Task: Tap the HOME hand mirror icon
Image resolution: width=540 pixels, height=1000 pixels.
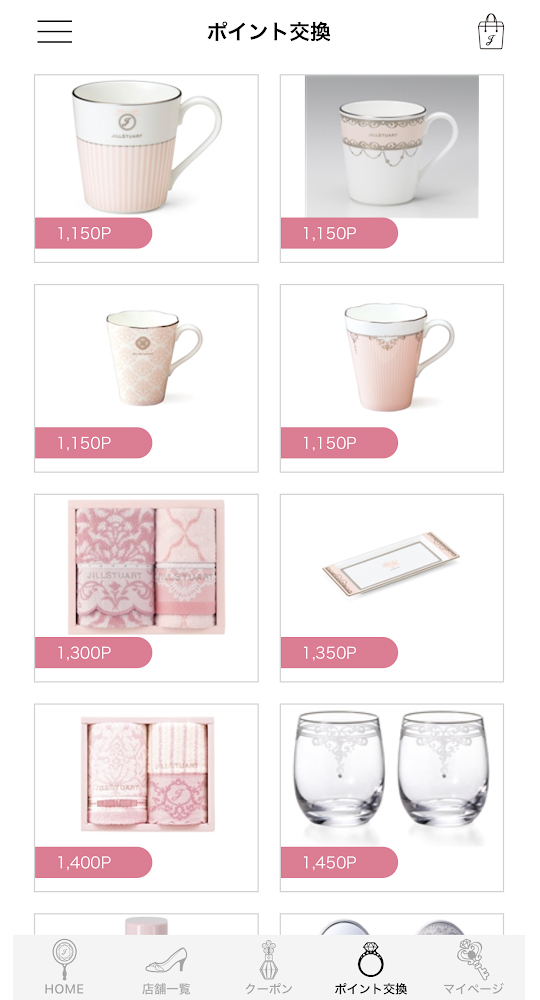Action: pos(64,960)
